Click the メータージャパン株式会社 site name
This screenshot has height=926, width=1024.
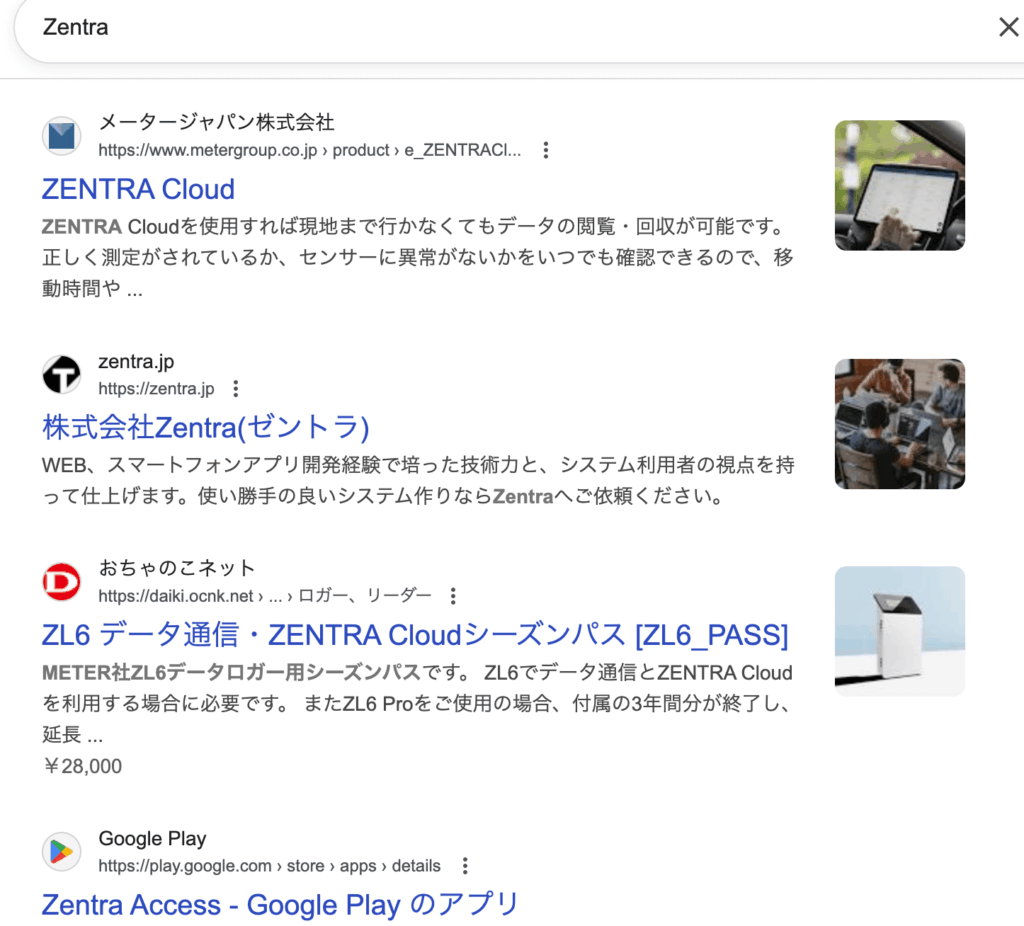click(216, 123)
